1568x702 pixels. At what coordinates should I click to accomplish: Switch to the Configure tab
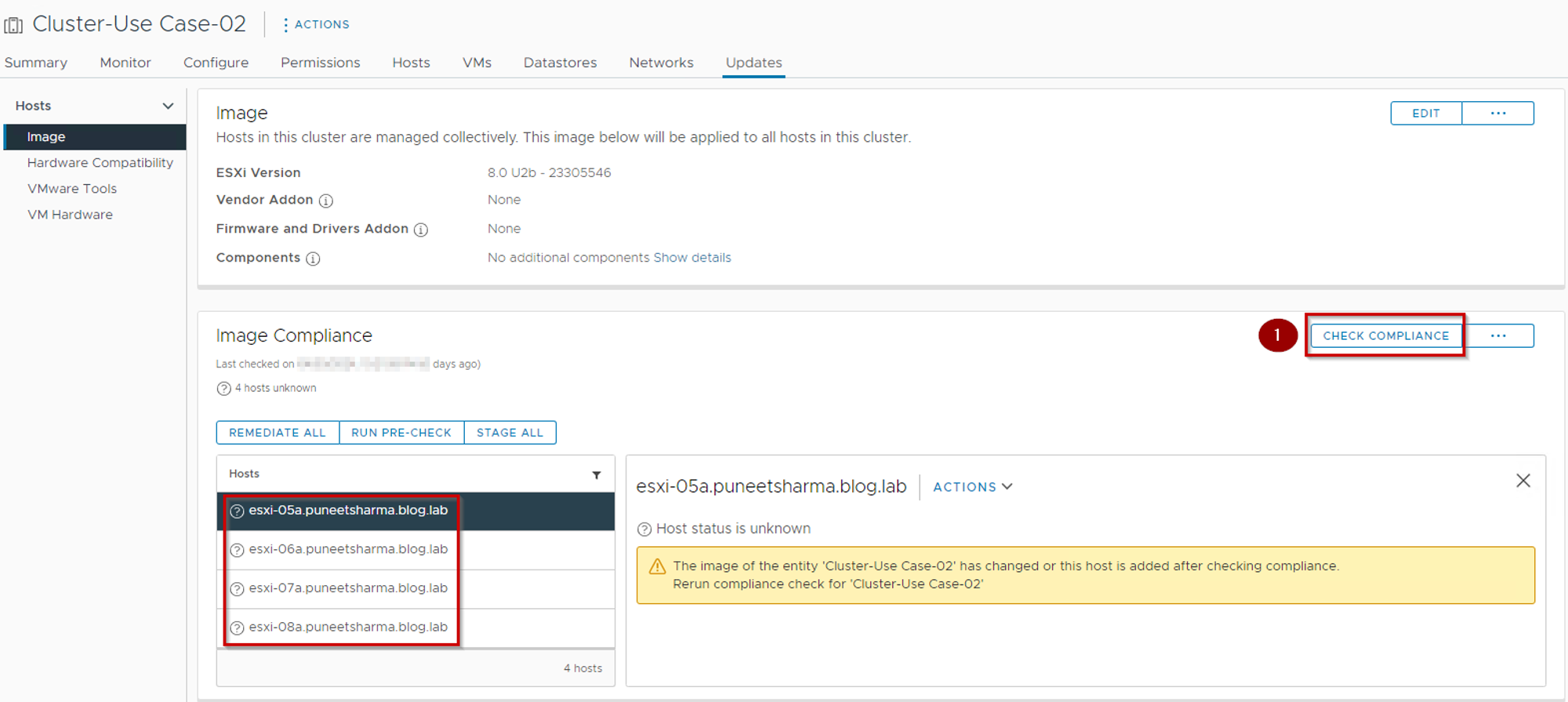[216, 63]
